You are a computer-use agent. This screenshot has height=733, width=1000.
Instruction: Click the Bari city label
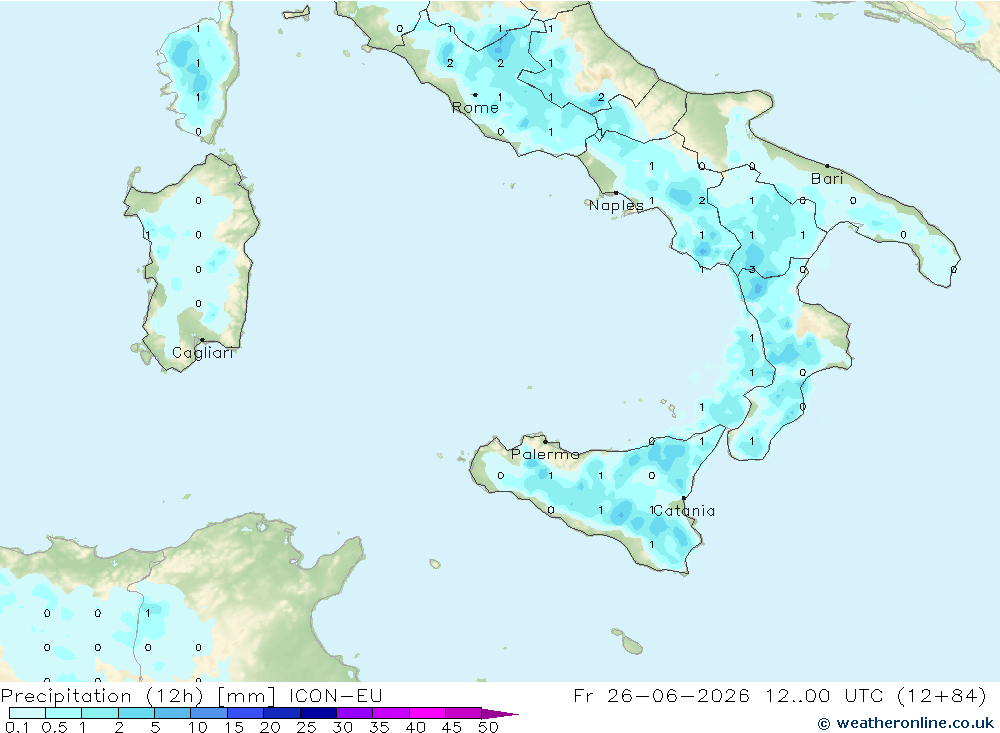tap(827, 179)
